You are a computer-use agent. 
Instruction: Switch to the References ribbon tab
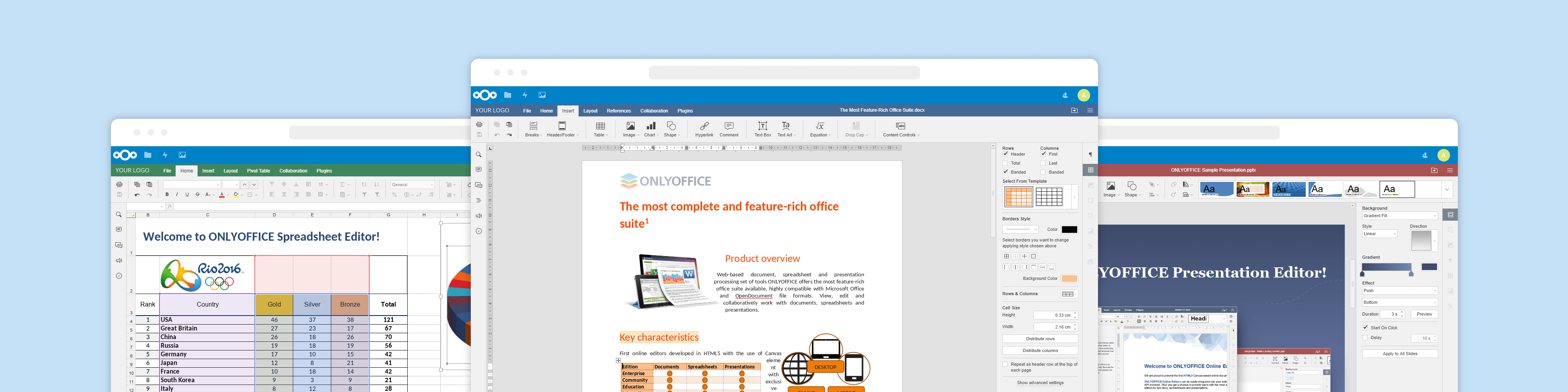619,111
